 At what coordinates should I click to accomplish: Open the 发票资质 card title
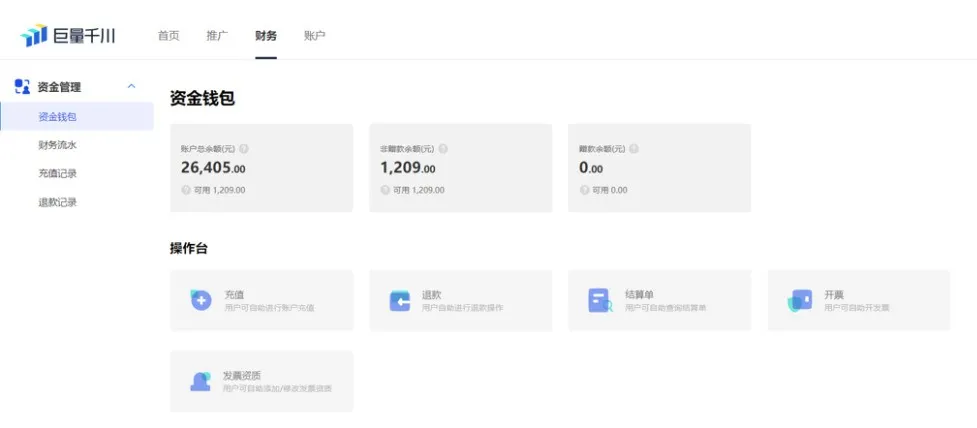[x=242, y=376]
